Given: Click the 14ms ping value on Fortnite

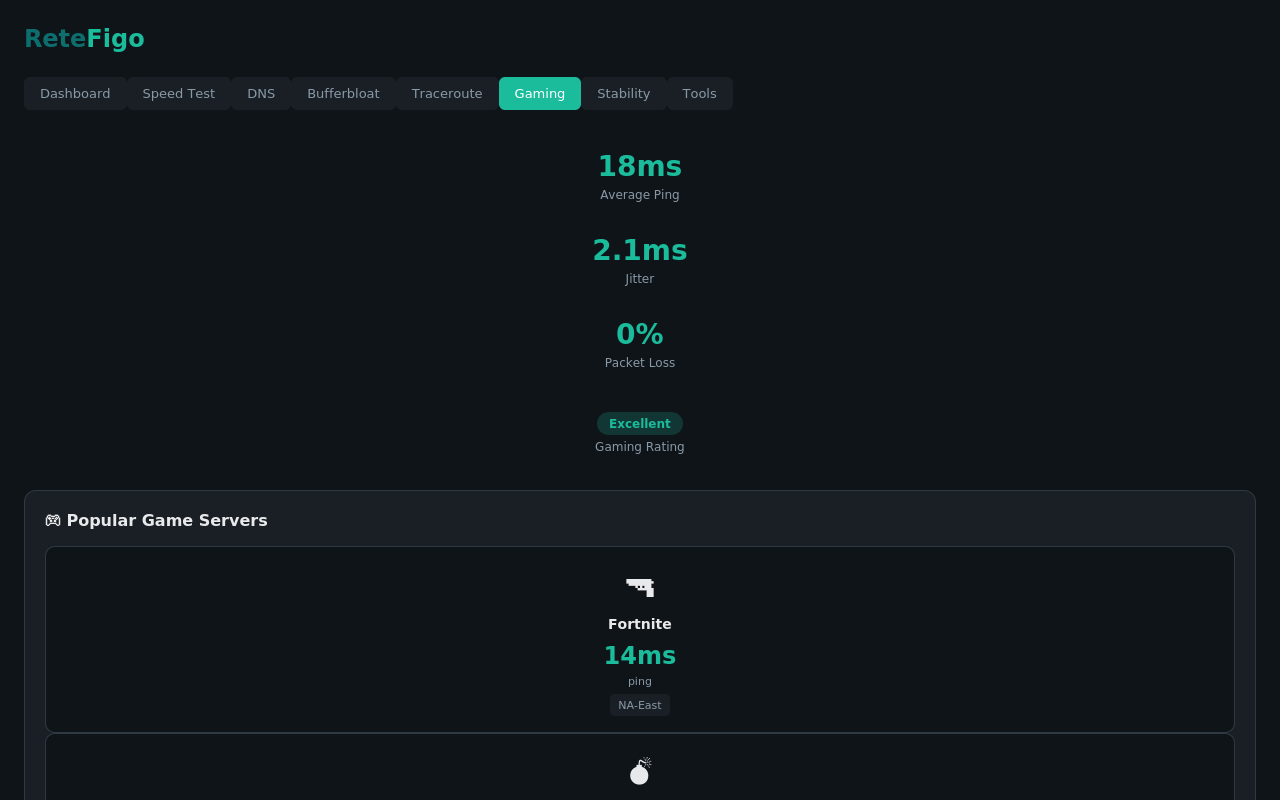Looking at the screenshot, I should tap(640, 655).
